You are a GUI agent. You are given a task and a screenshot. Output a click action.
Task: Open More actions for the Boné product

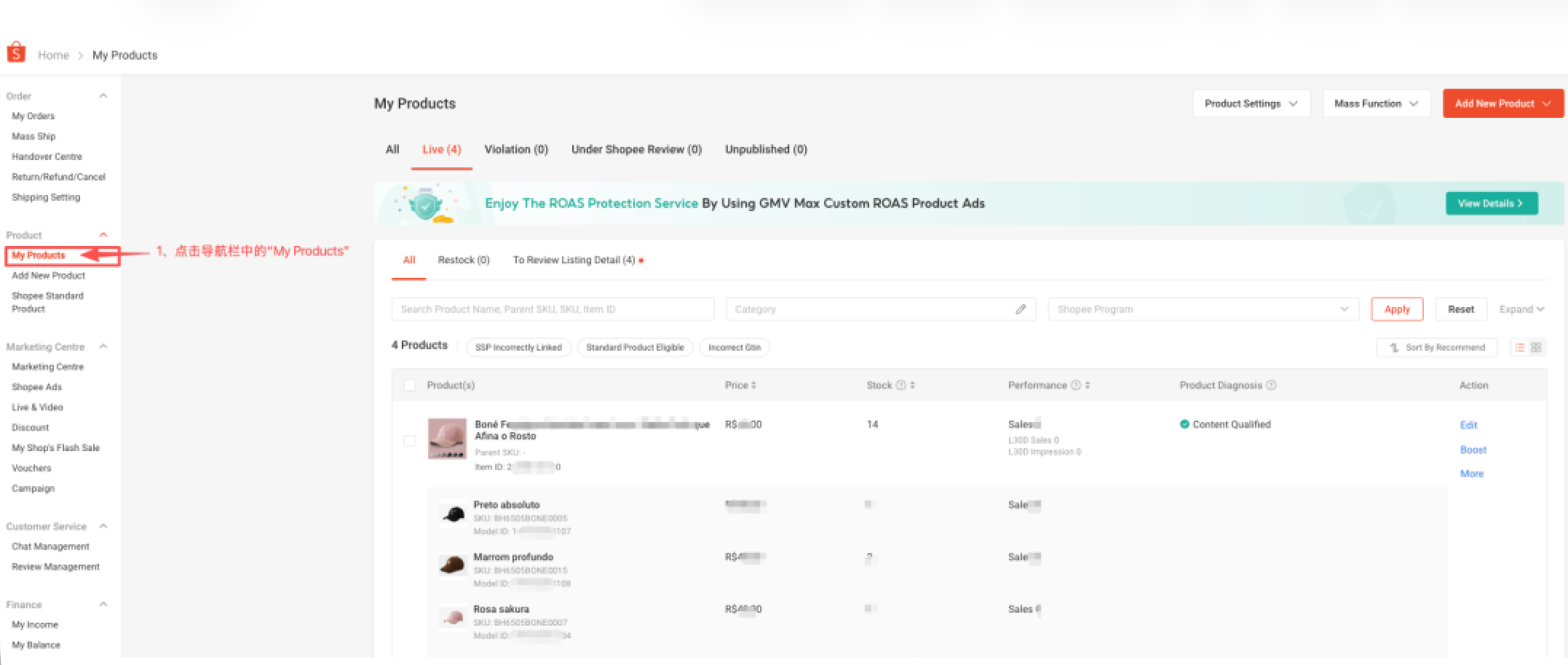point(1471,474)
